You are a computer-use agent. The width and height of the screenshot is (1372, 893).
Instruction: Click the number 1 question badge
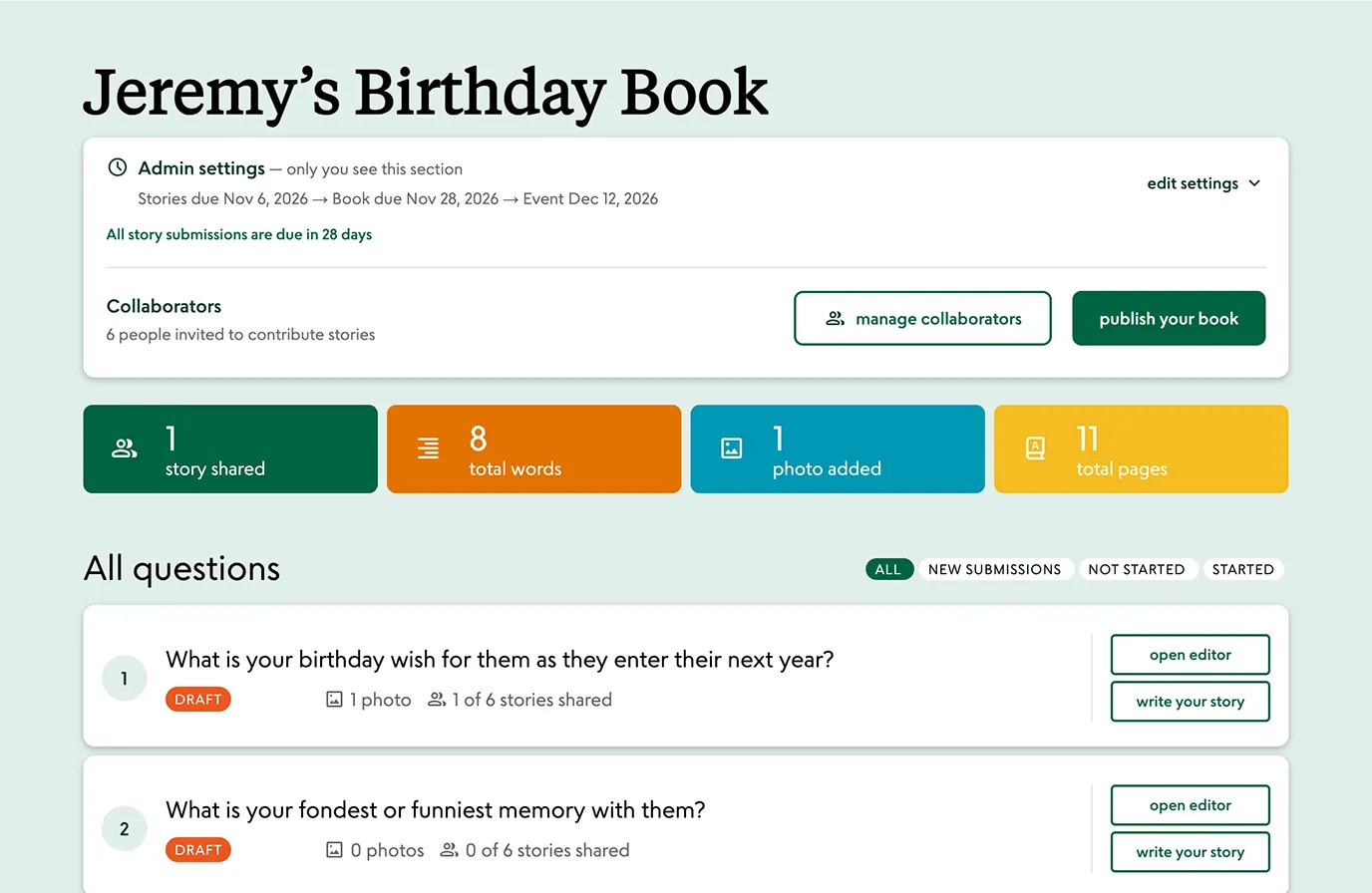click(x=125, y=679)
